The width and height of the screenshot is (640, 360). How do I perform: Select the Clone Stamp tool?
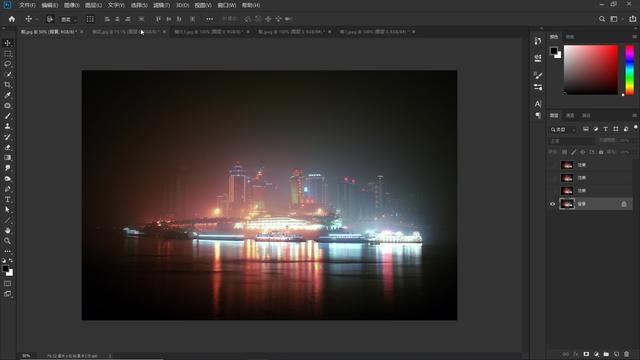click(x=7, y=127)
